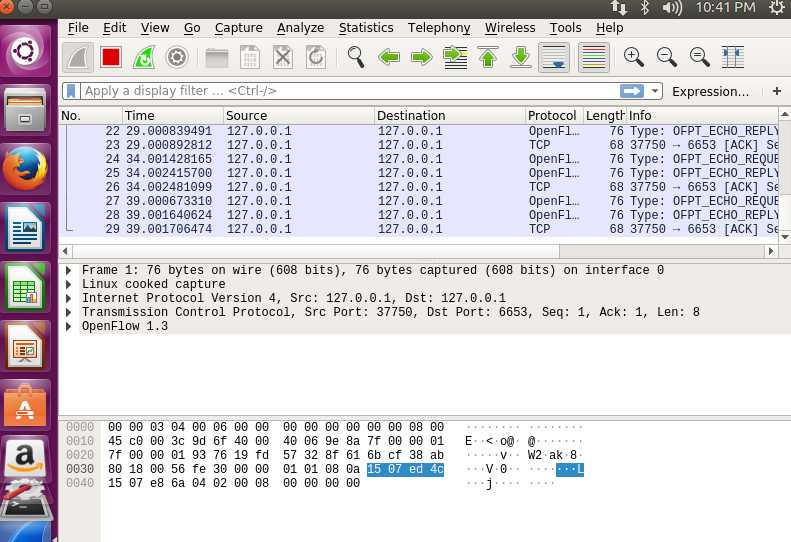The image size is (791, 542).
Task: Expand Internet Protocol Version 4 details
Action: (69, 298)
